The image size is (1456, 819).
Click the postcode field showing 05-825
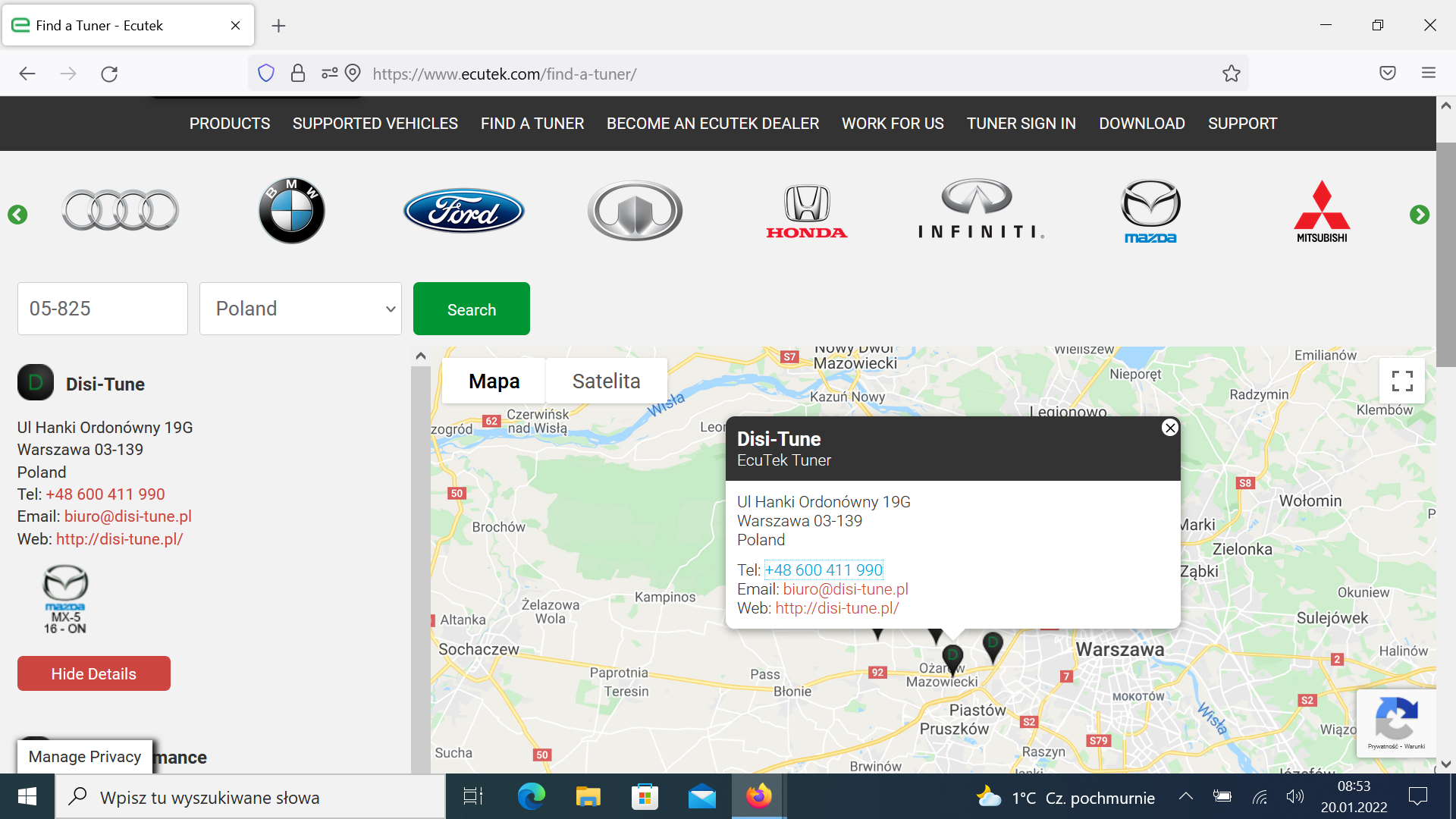102,309
